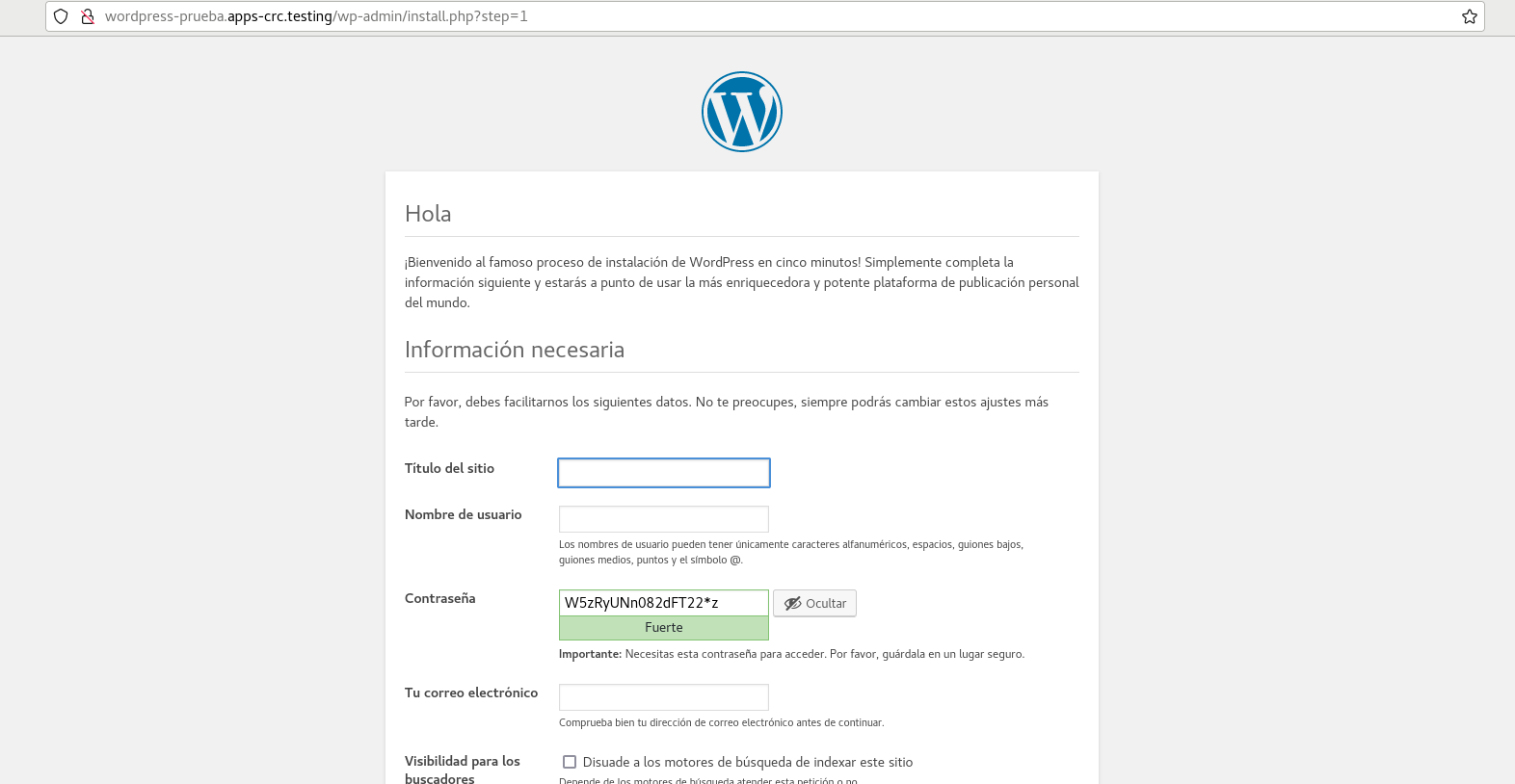This screenshot has height=784, width=1515.
Task: Enable Disuade a los motores de búsqueda checkbox
Action: tap(570, 762)
